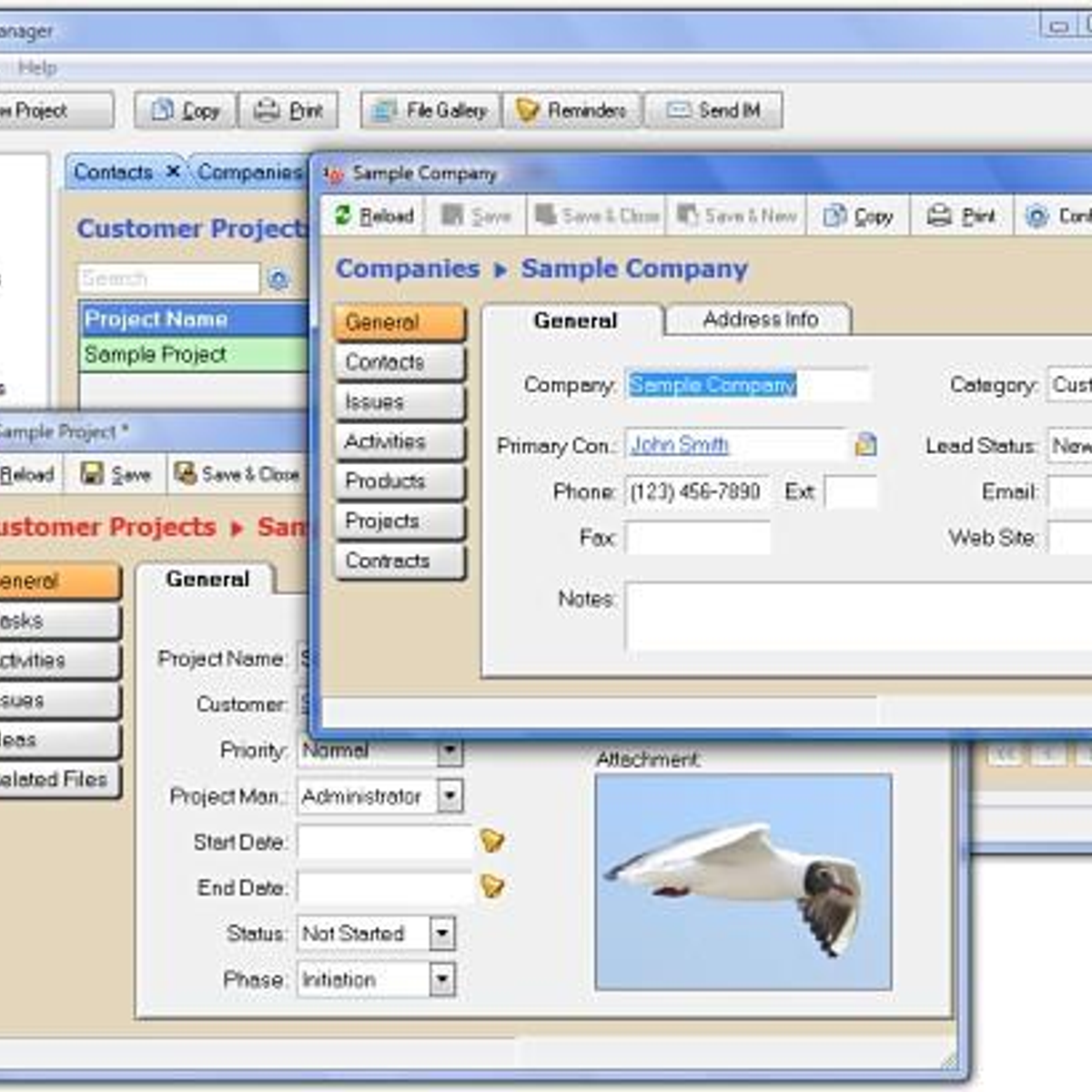
Task: Click Reload in the Sample Company window
Action: pyautogui.click(x=374, y=217)
